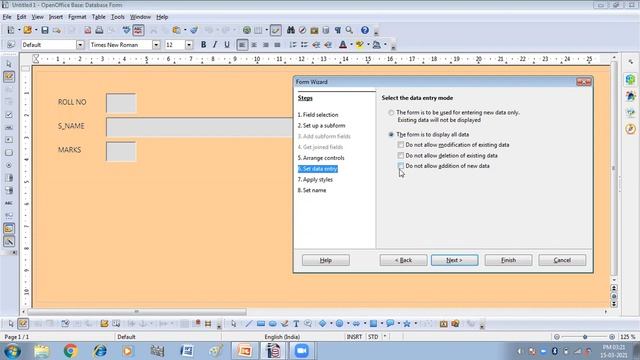Expand the Open document dropdown arrow
The image size is (640, 360).
pos(36,30)
